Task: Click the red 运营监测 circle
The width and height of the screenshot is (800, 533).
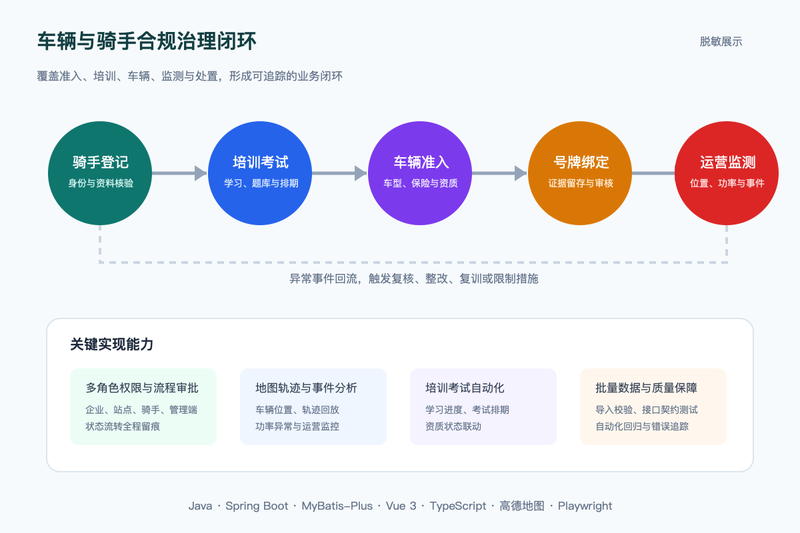Action: pos(727,173)
